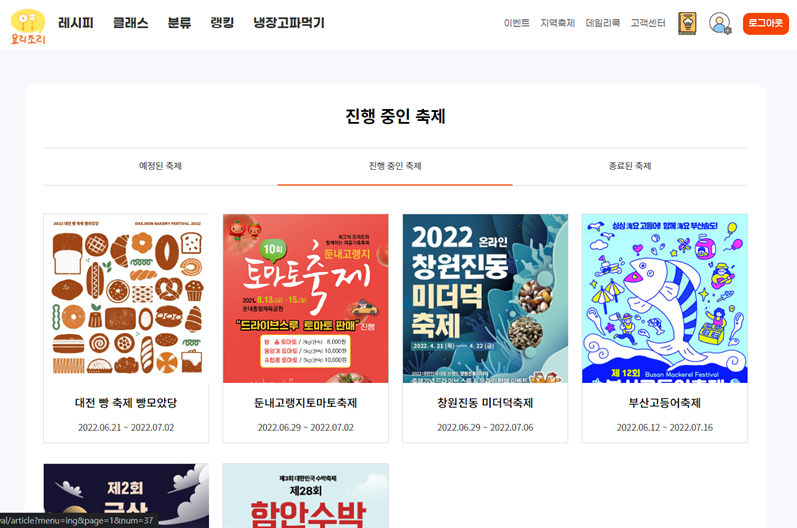The image size is (797, 528).
Task: Open the recipe book icon
Action: click(x=687, y=23)
